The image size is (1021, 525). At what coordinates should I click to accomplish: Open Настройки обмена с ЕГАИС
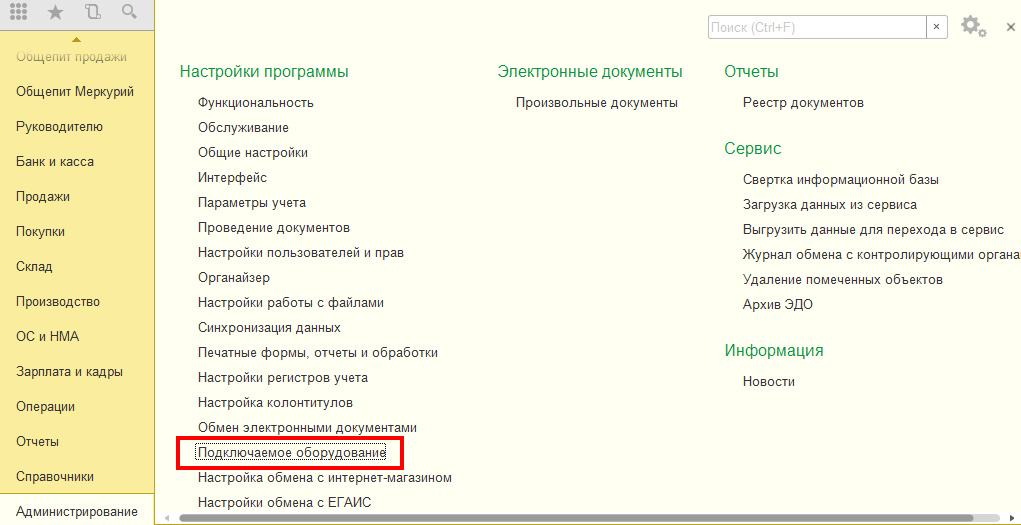285,503
